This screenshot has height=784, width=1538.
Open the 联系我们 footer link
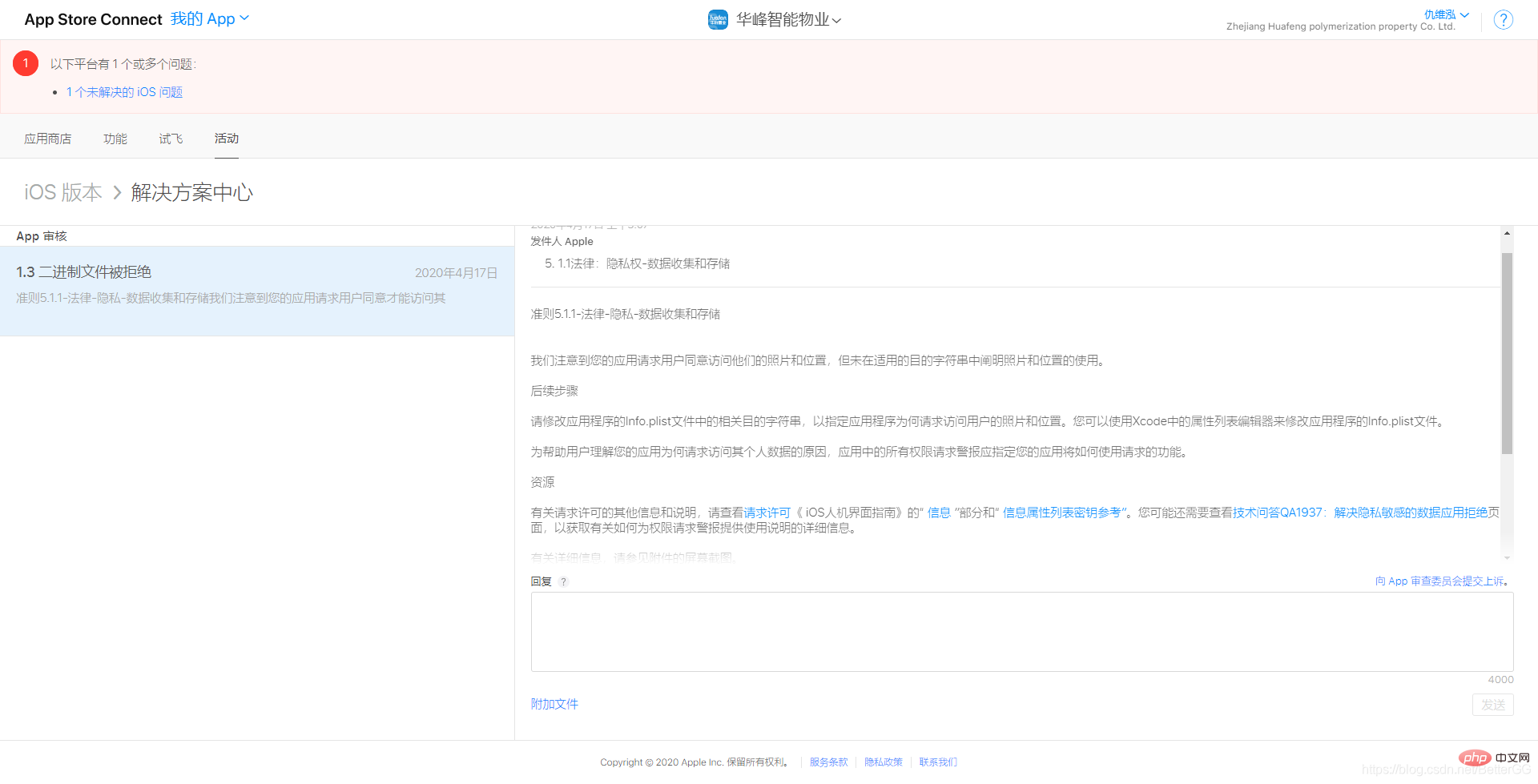pos(938,762)
